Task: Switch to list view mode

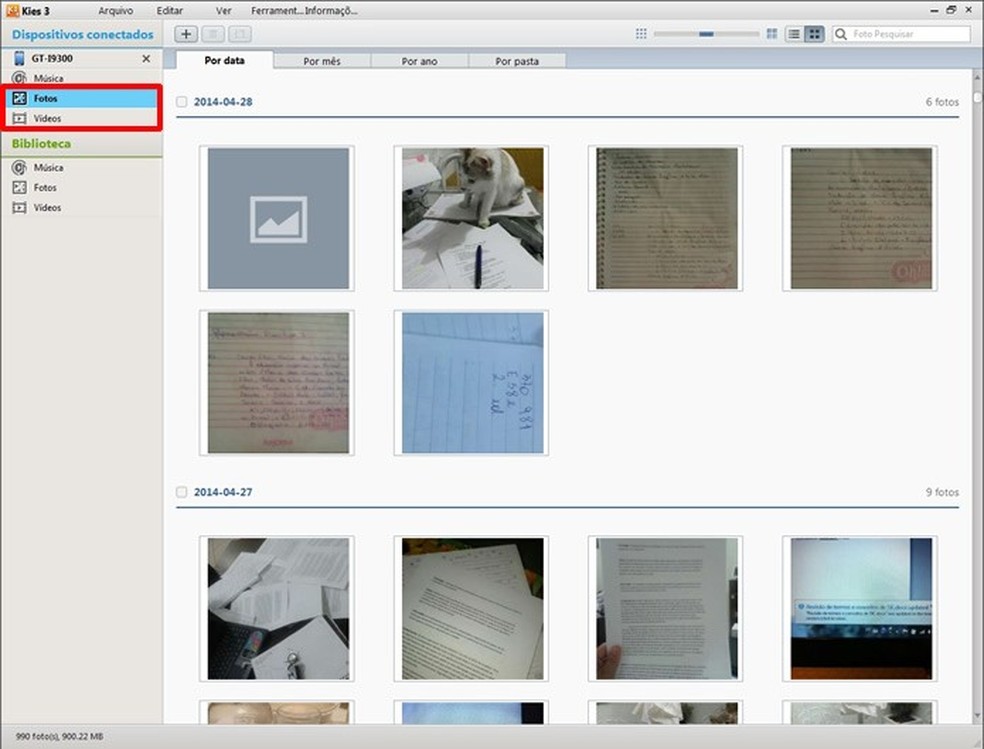Action: [x=793, y=33]
